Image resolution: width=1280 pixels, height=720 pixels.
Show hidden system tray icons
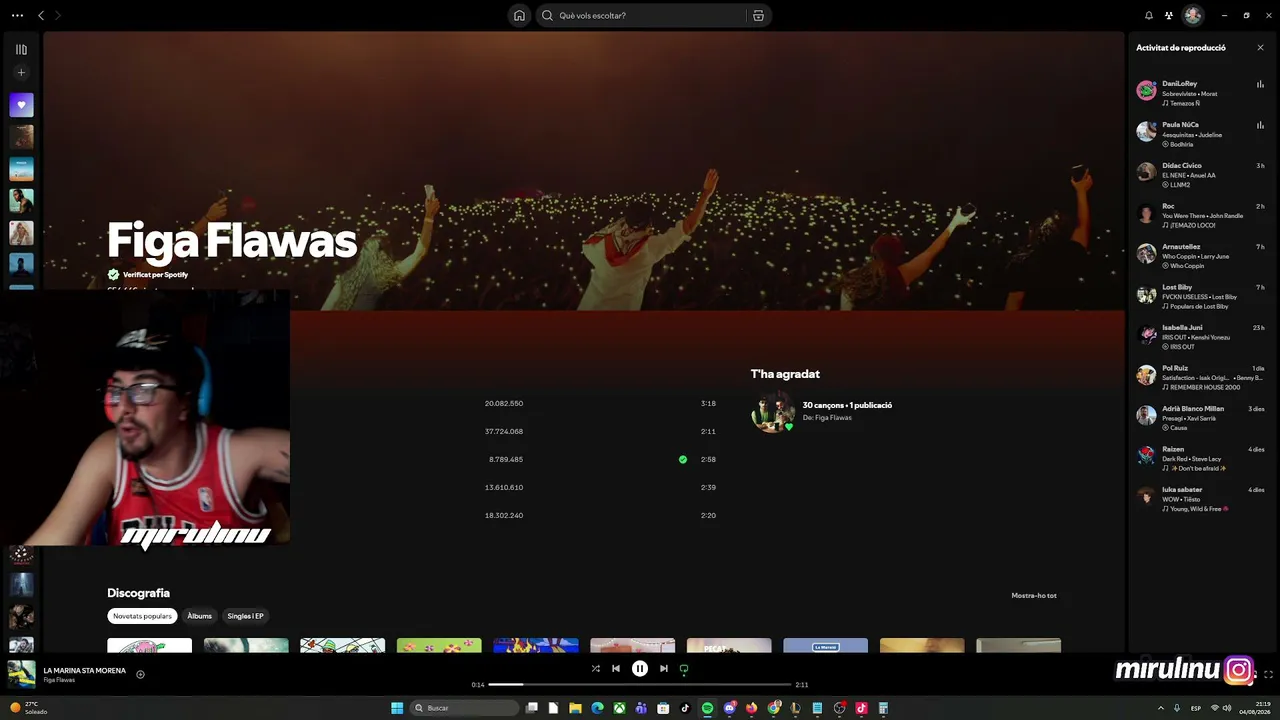pyautogui.click(x=1160, y=708)
